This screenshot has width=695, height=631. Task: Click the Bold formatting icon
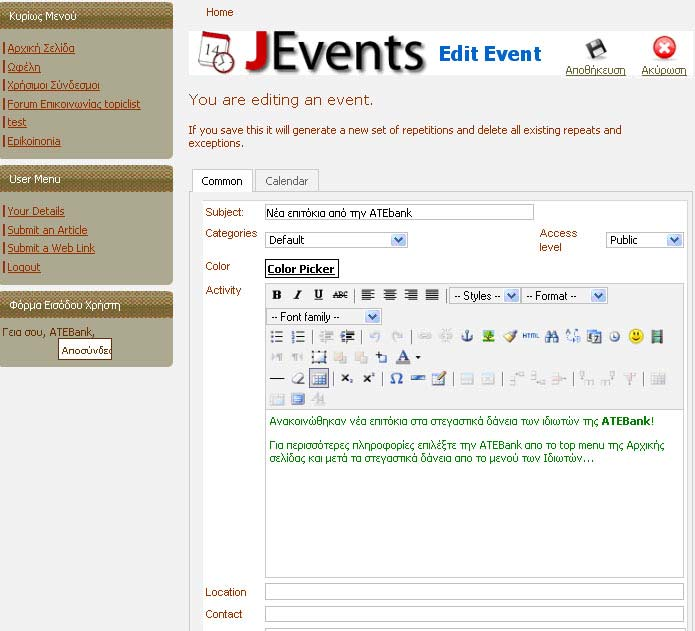[x=277, y=295]
